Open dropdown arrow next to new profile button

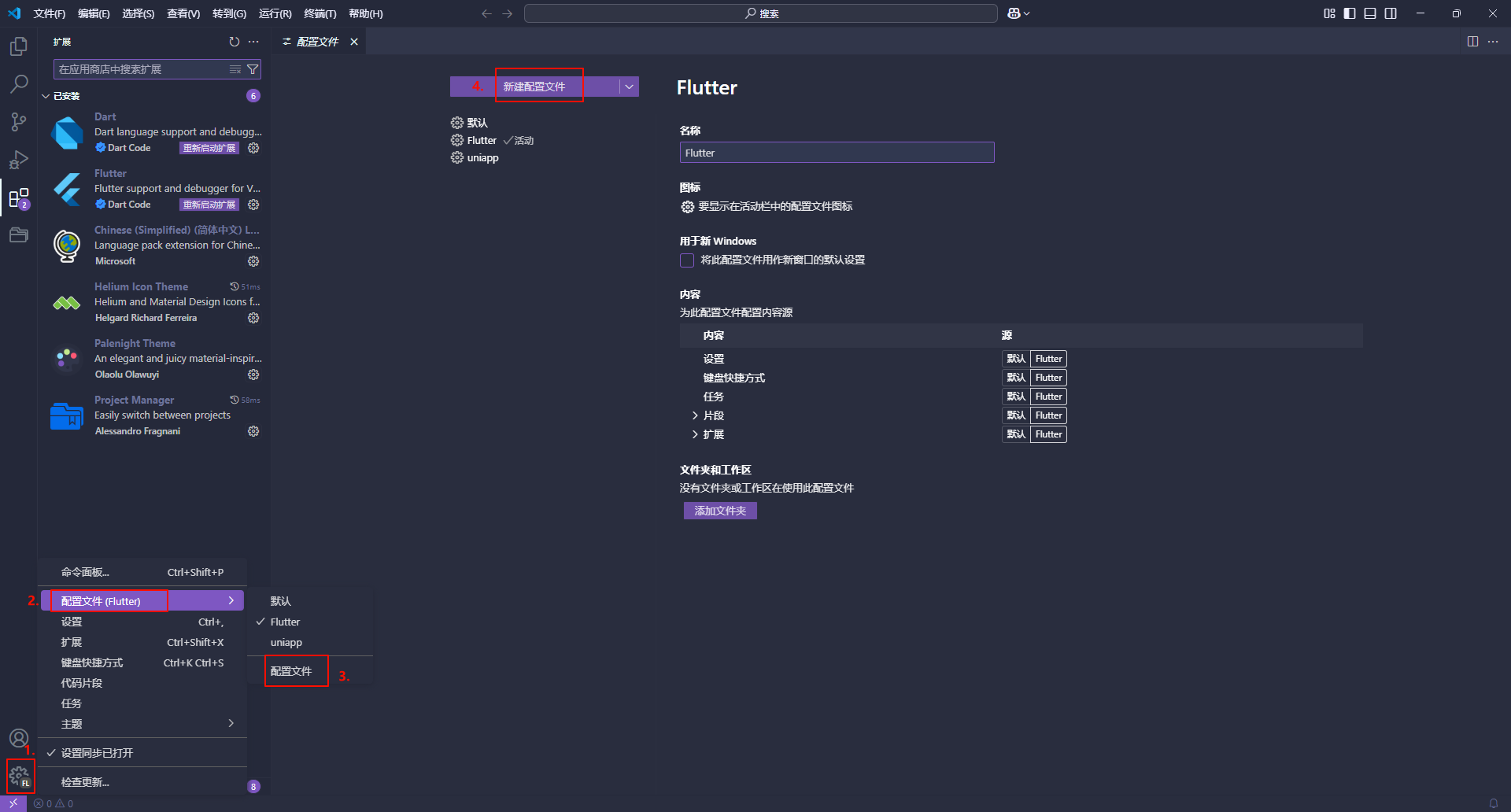click(x=629, y=87)
